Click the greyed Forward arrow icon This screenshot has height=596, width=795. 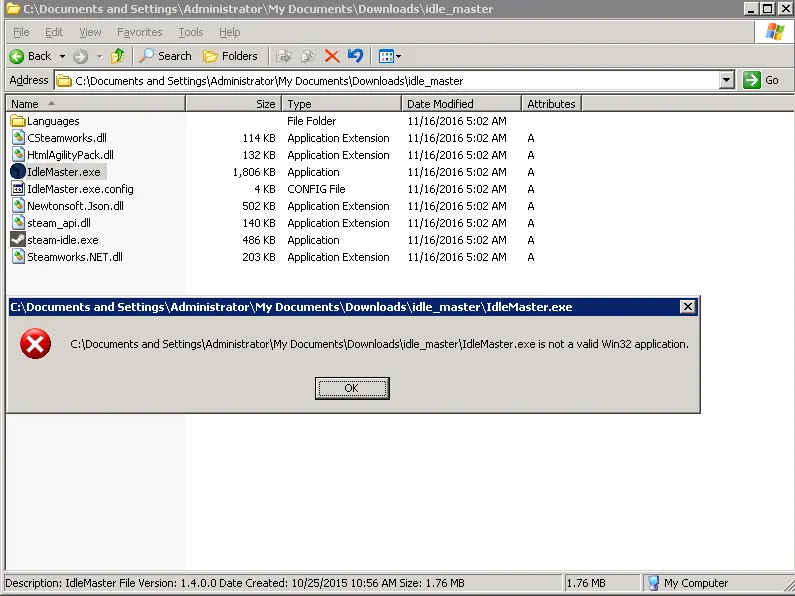(80, 56)
